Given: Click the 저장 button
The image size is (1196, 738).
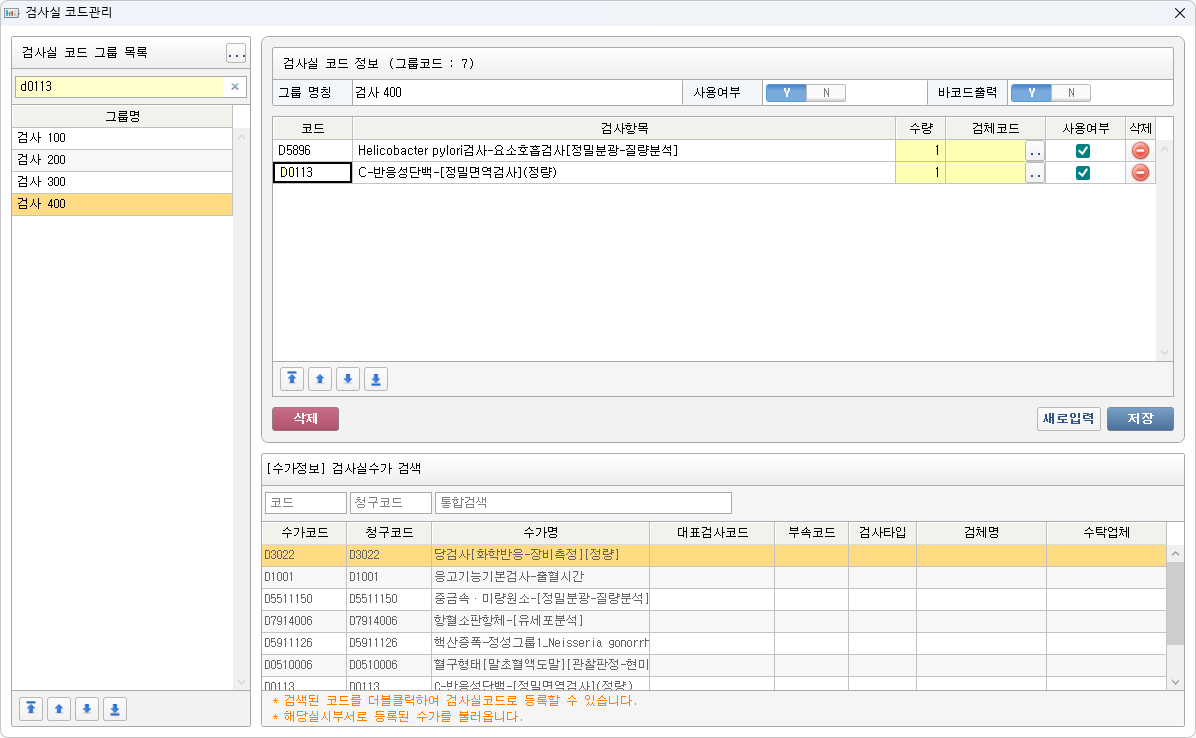Looking at the screenshot, I should pyautogui.click(x=1140, y=419).
